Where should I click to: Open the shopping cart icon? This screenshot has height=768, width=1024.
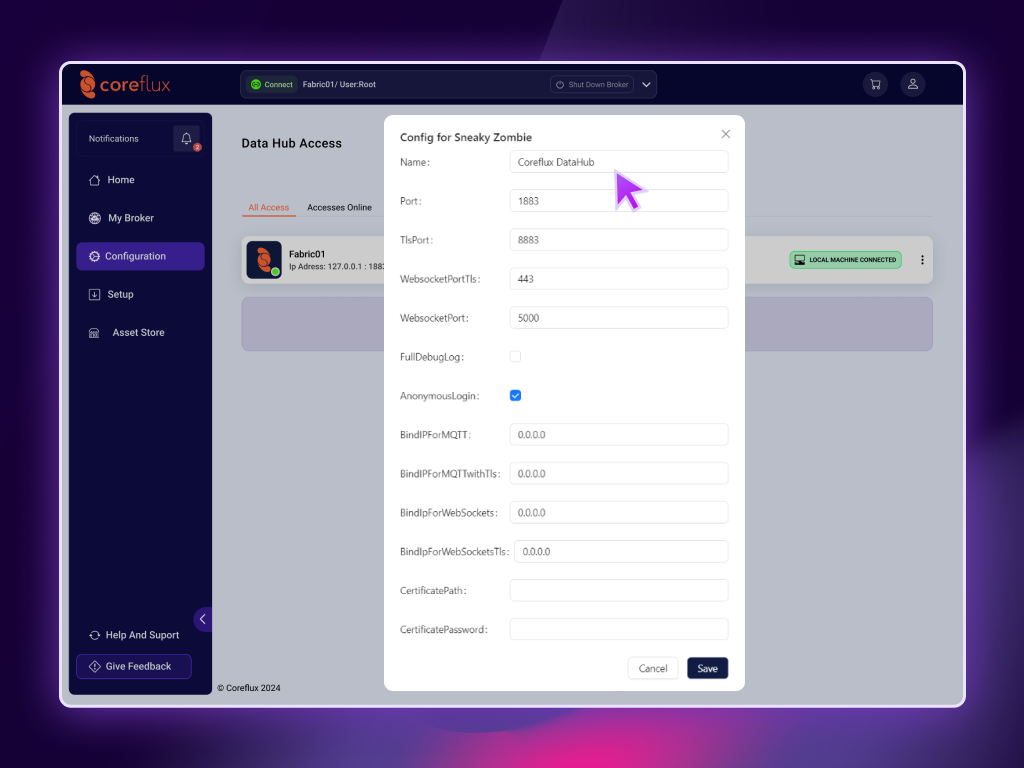pos(875,85)
